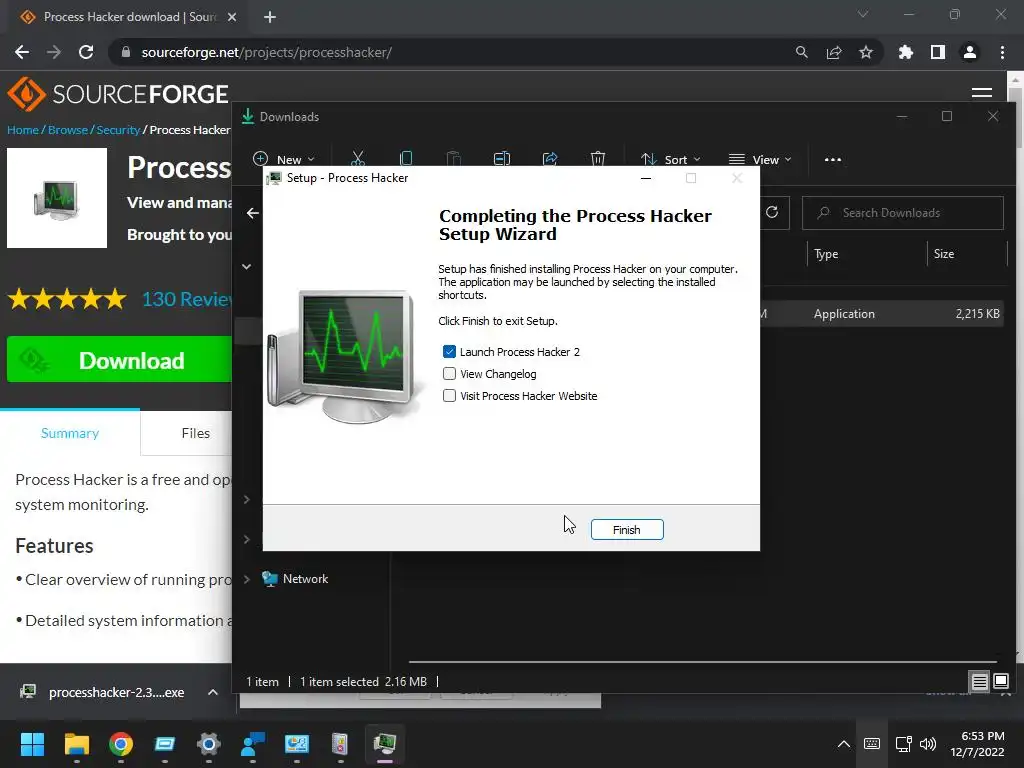Click the Refresh icon in Downloads address bar
This screenshot has width=1024, height=768.
772,212
